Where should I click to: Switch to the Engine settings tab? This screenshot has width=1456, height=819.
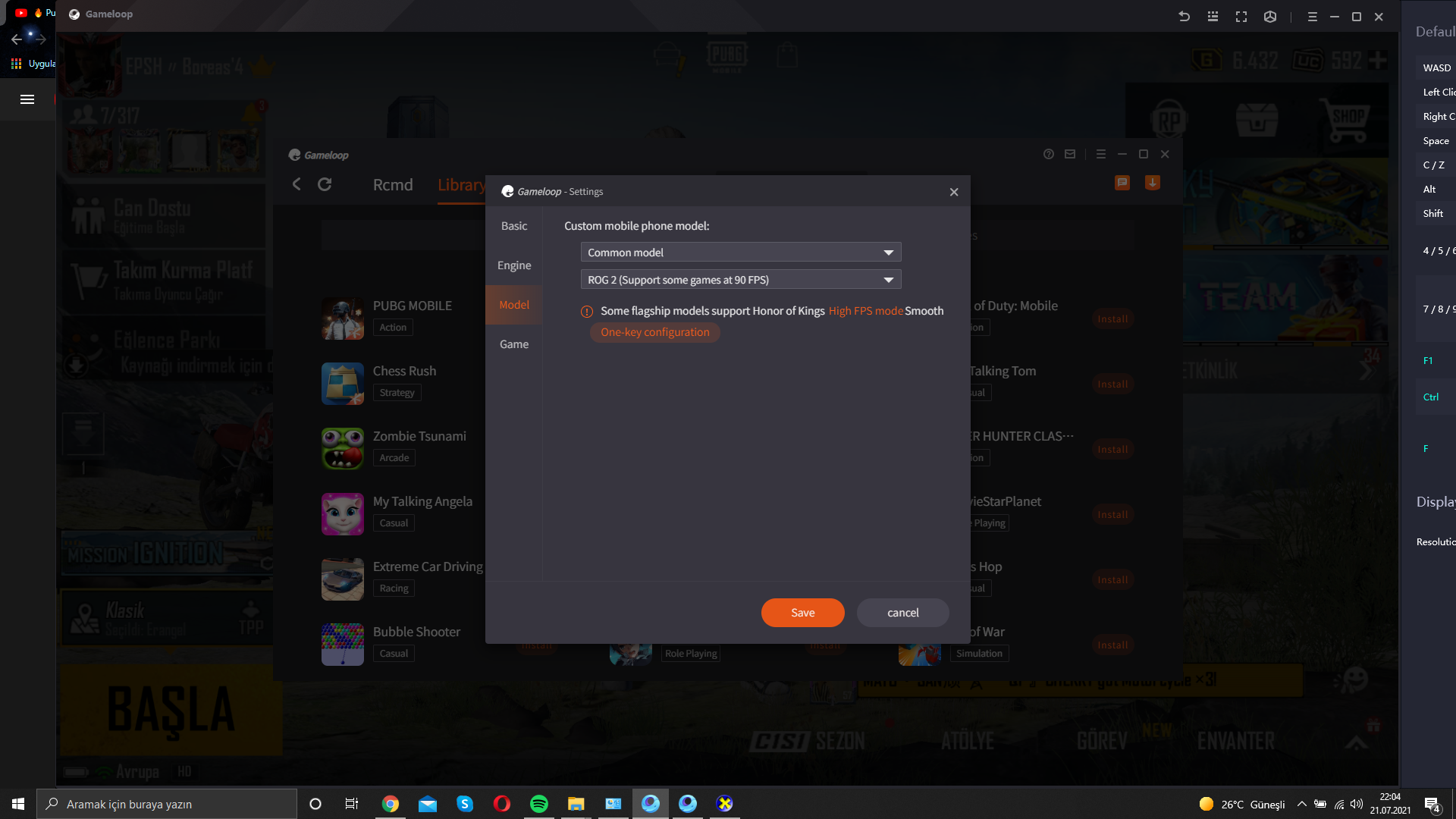pyautogui.click(x=514, y=265)
